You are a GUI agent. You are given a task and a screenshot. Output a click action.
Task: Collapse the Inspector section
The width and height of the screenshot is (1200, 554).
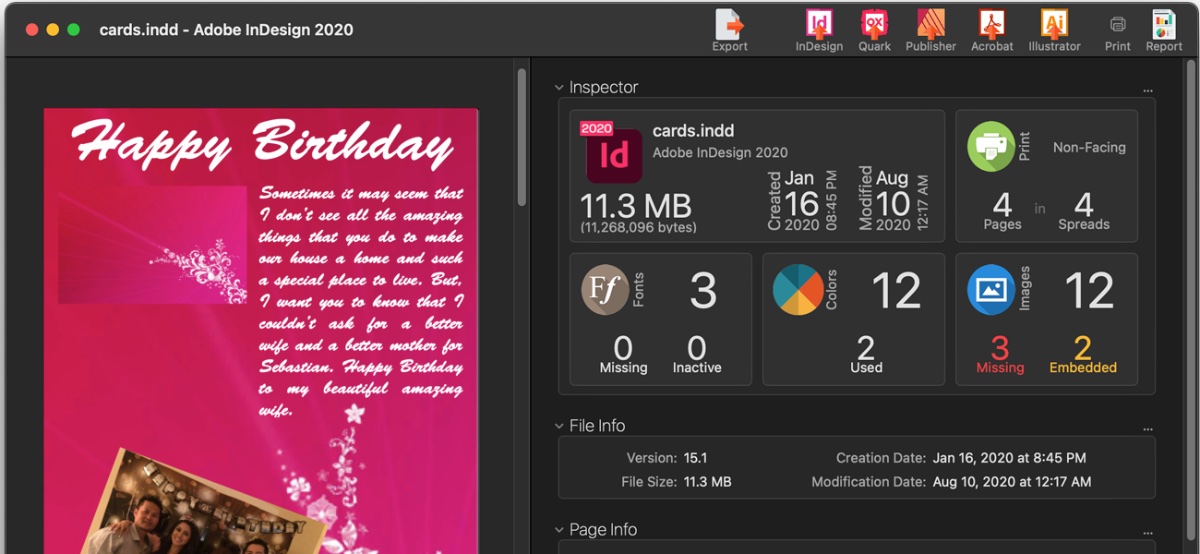tap(560, 88)
